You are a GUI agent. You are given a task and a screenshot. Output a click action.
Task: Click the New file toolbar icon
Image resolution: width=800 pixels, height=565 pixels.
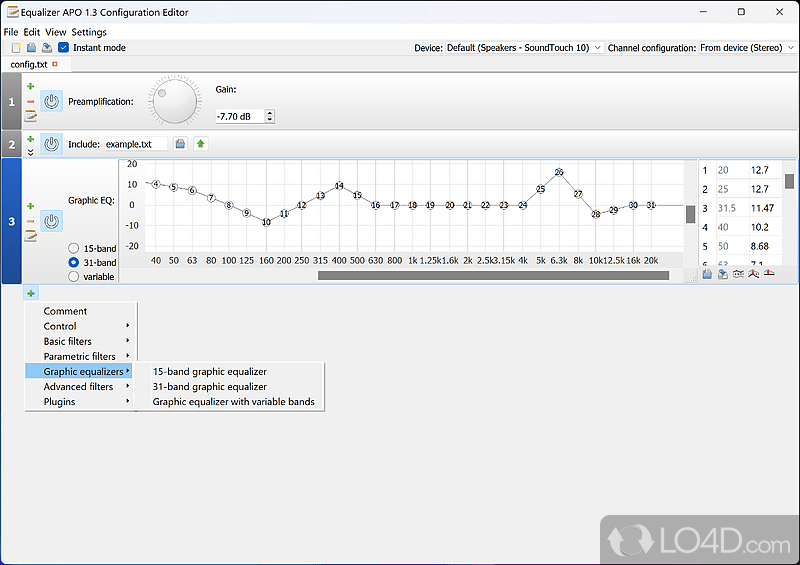pos(16,47)
